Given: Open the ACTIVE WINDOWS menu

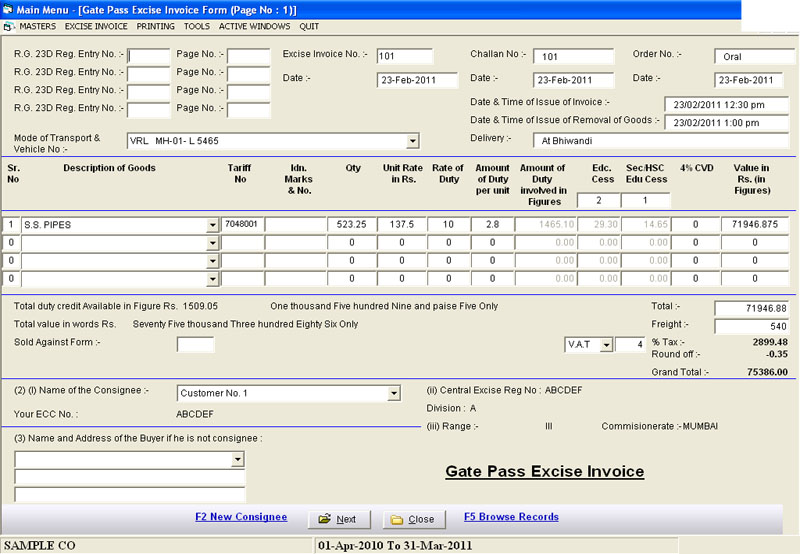Looking at the screenshot, I should 255,26.
